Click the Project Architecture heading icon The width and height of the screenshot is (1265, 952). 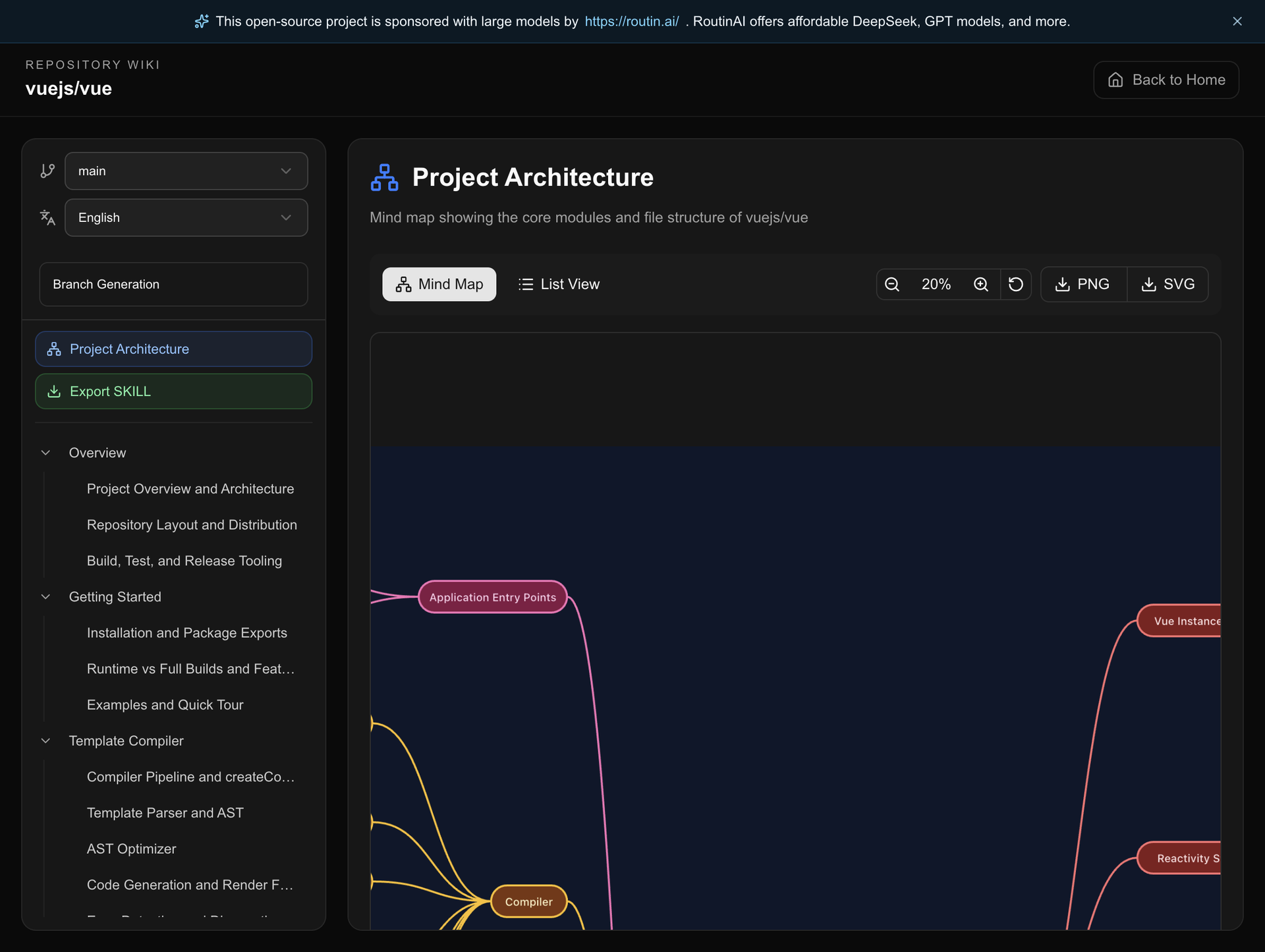point(384,178)
